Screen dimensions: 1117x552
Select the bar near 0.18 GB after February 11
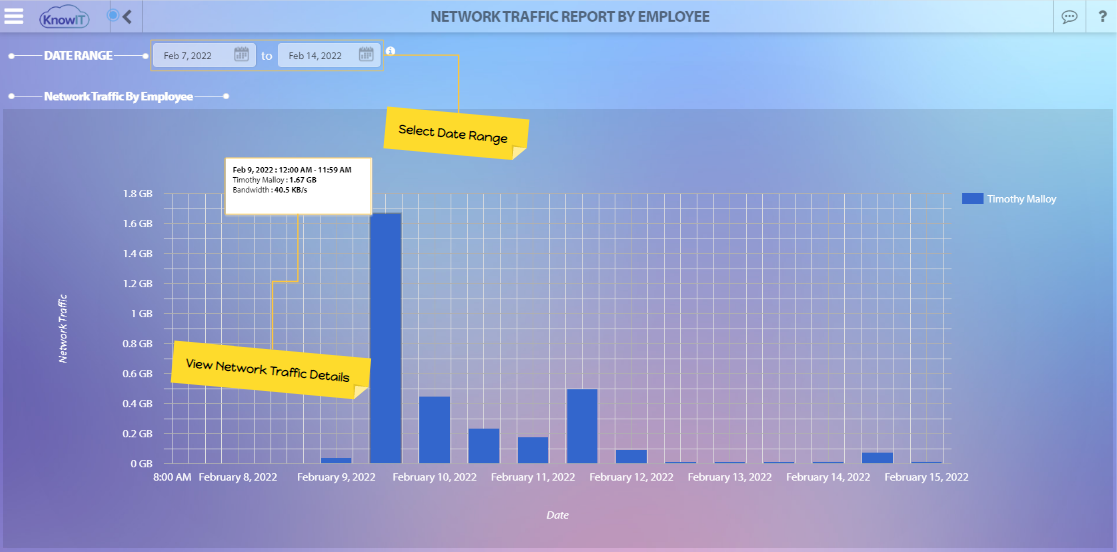533,450
